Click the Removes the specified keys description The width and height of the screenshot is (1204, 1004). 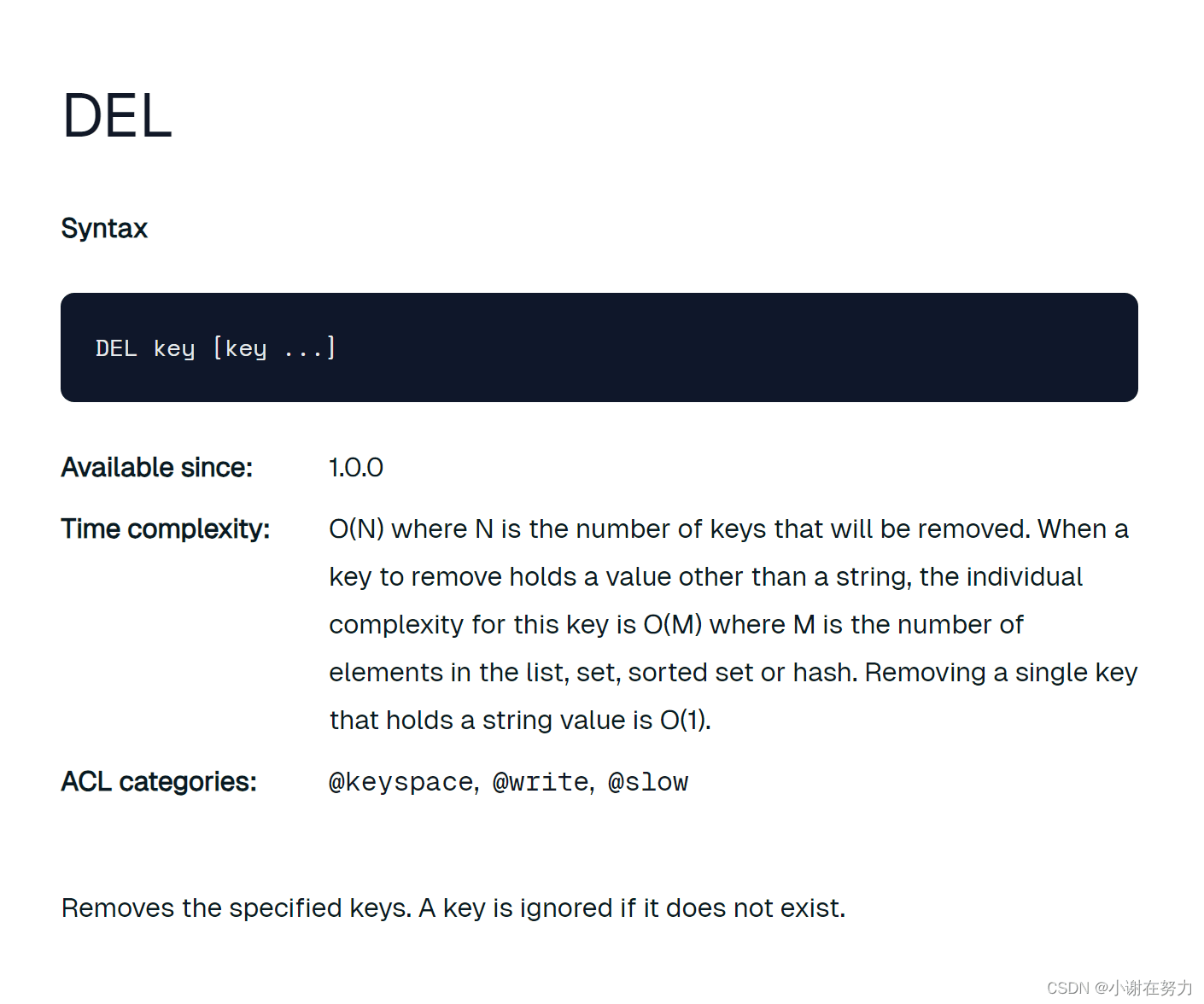point(453,908)
